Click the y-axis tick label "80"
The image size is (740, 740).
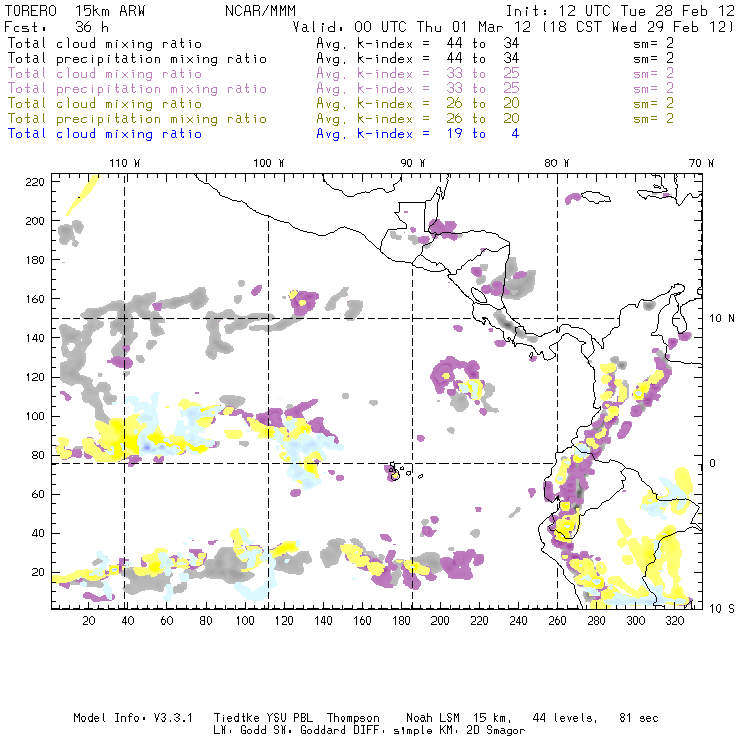(x=38, y=455)
